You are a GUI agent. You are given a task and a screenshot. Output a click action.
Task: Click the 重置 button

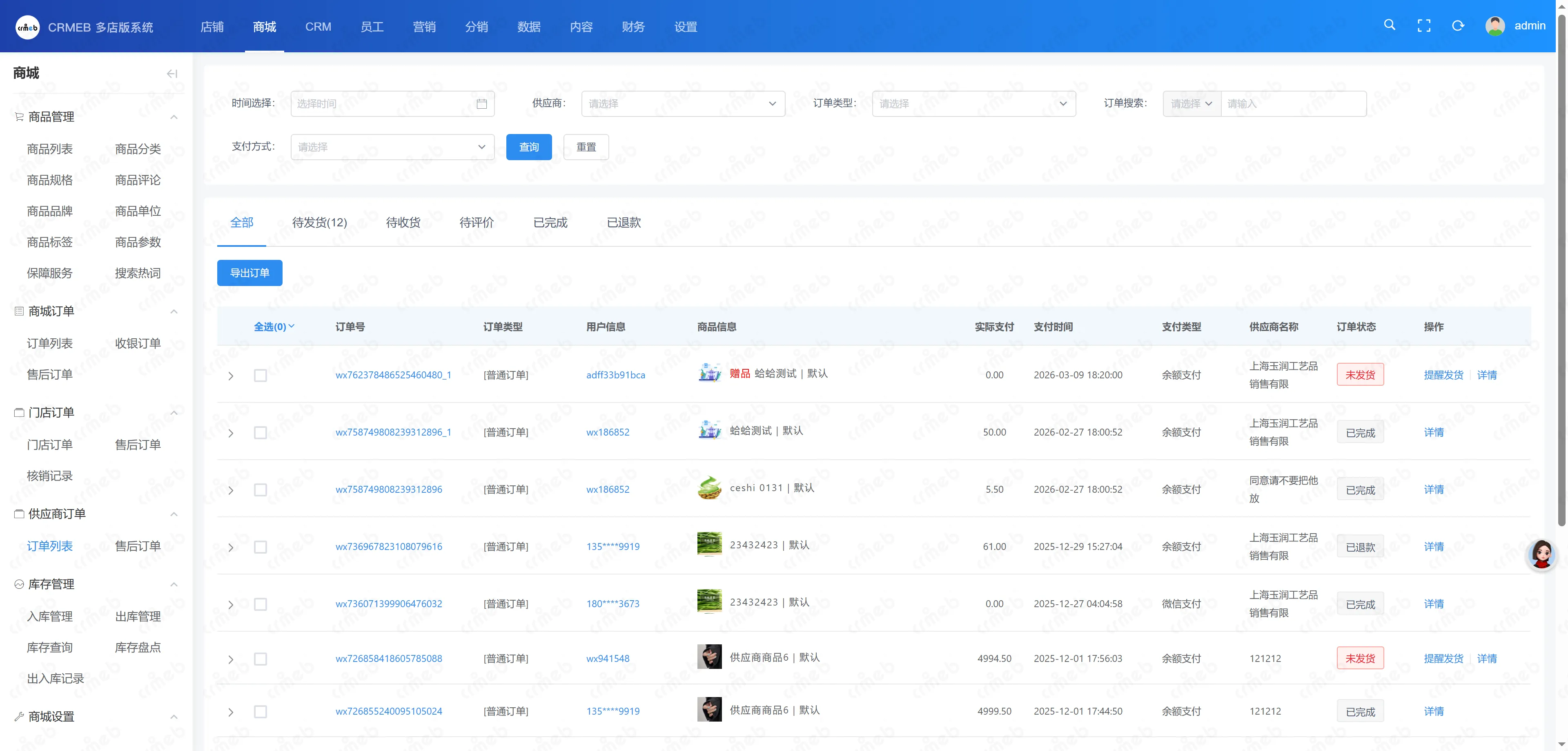pos(586,147)
